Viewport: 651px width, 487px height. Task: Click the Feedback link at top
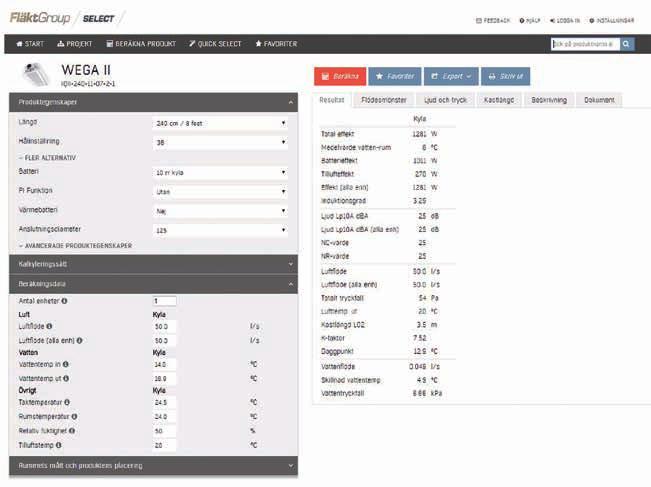493,20
